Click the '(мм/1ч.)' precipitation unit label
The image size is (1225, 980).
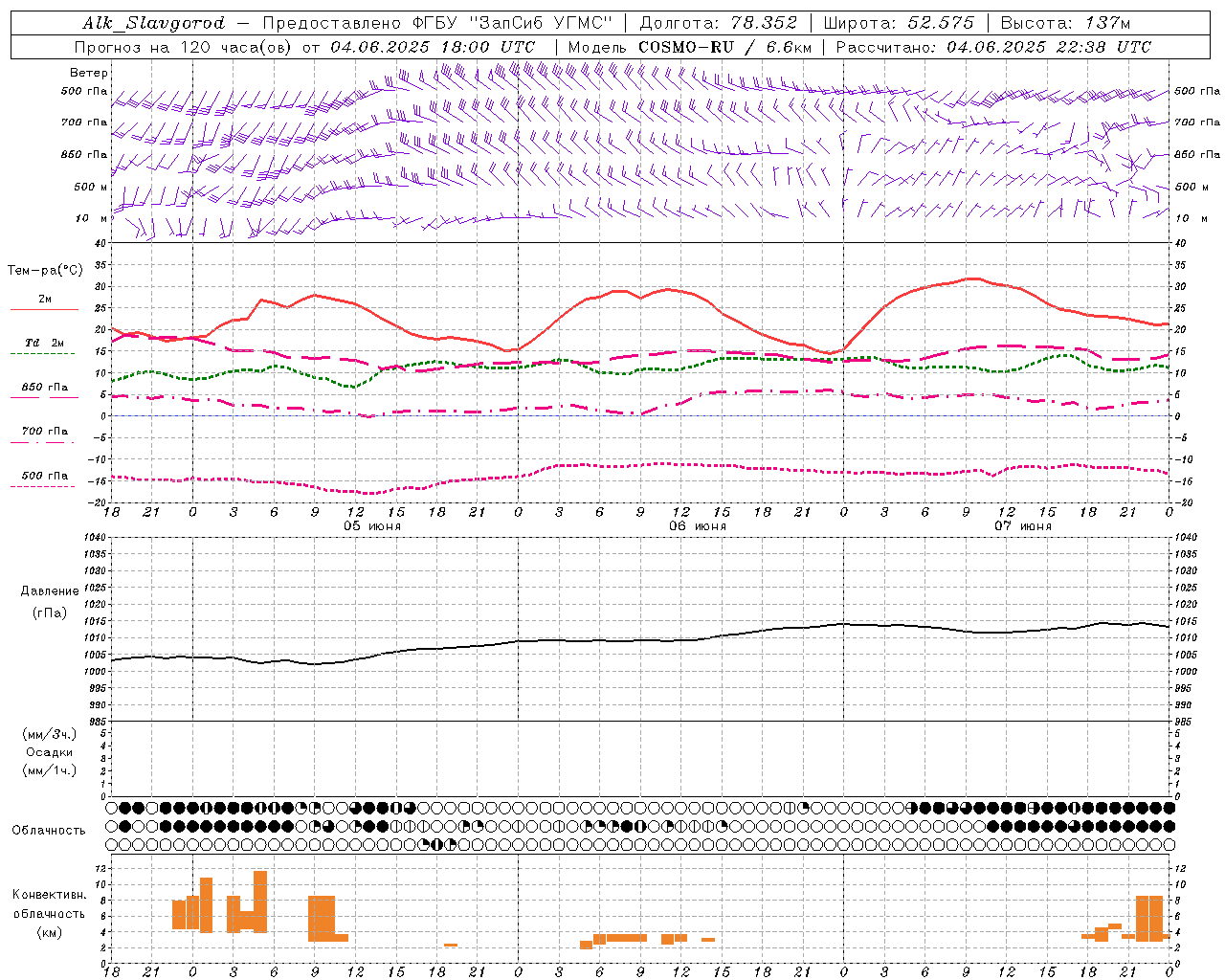pos(50,770)
